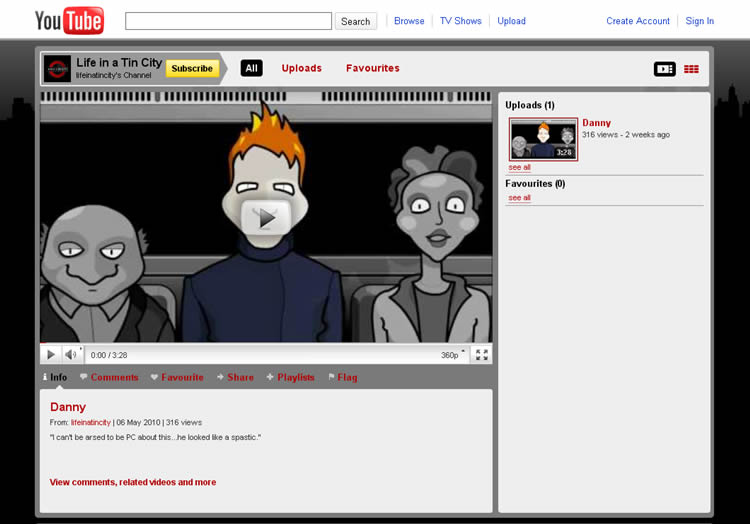Open the Favourites tab
The width and height of the screenshot is (750, 524).
372,68
